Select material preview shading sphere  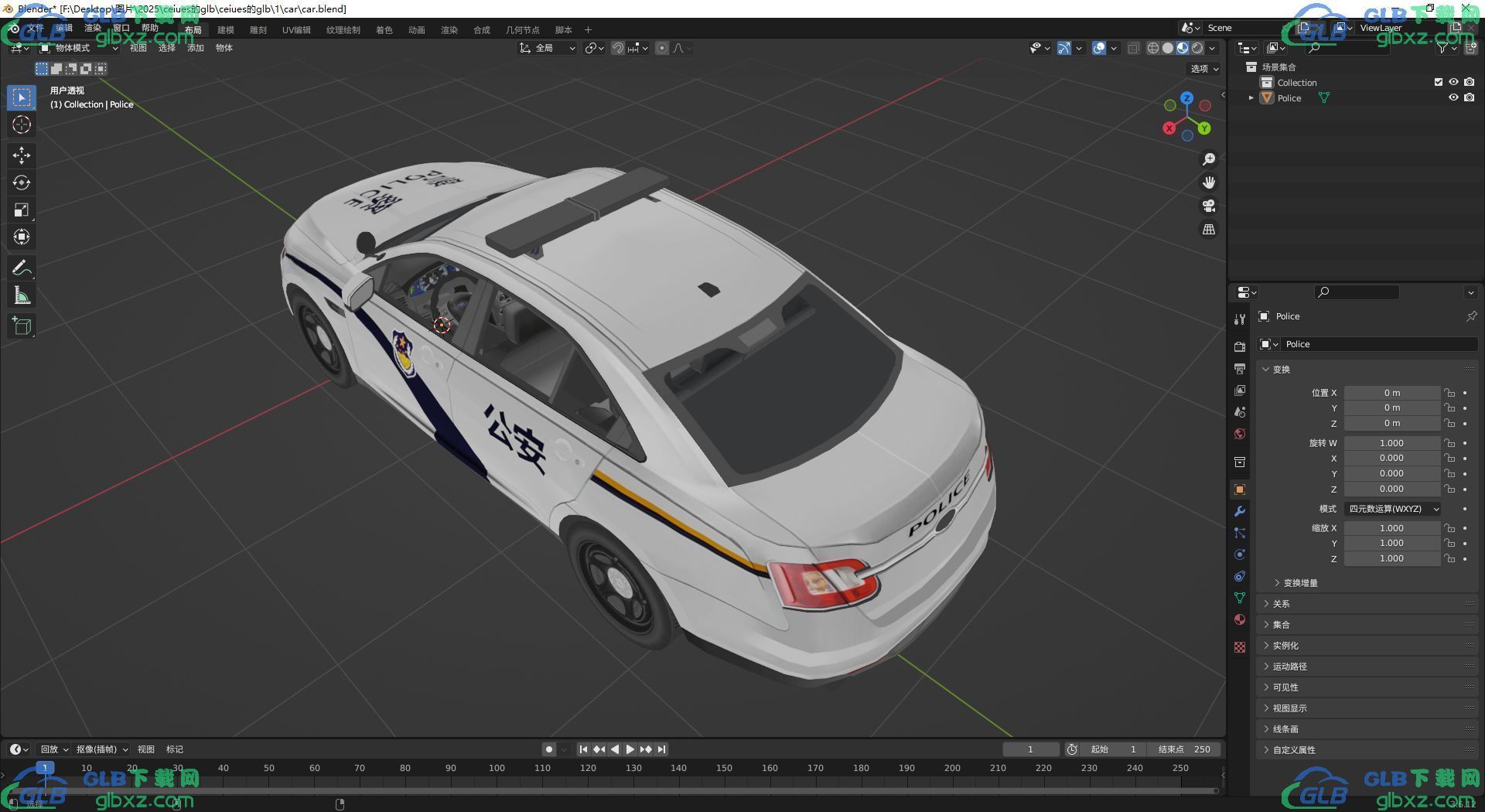pyautogui.click(x=1183, y=48)
